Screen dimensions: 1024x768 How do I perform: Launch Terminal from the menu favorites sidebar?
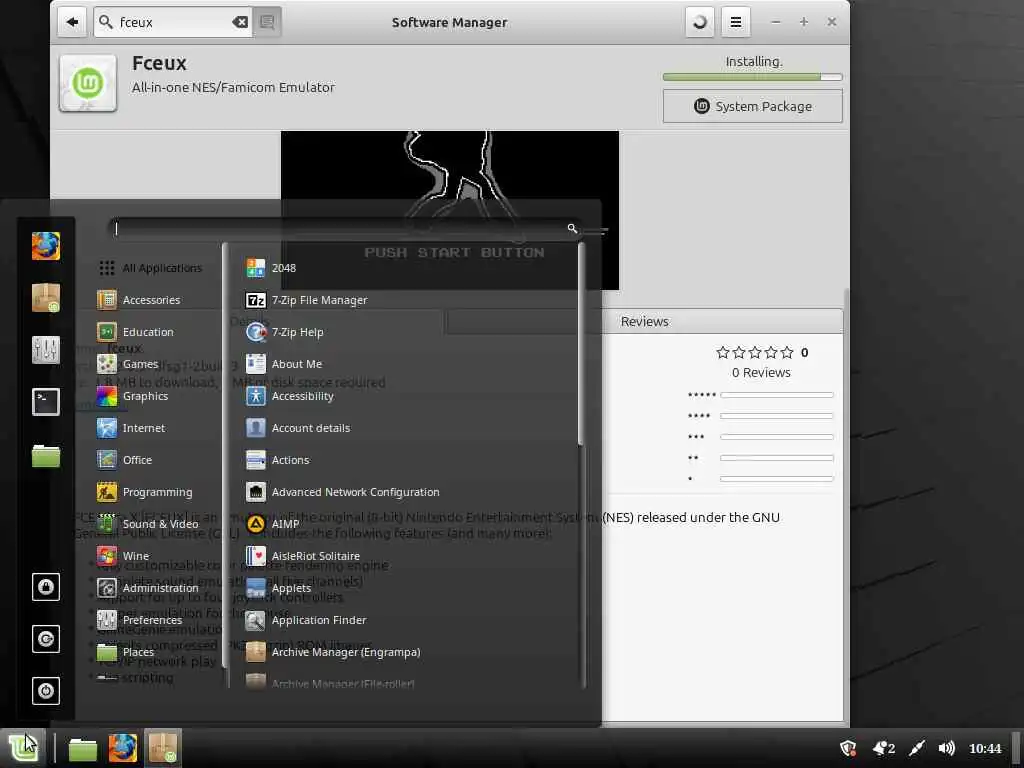pyautogui.click(x=46, y=402)
